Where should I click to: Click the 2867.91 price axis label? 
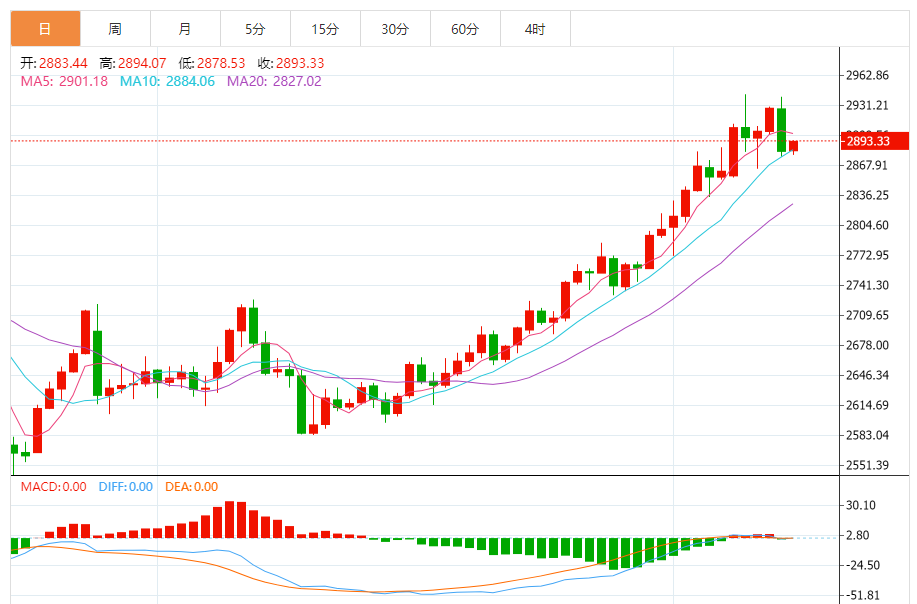pyautogui.click(x=867, y=165)
